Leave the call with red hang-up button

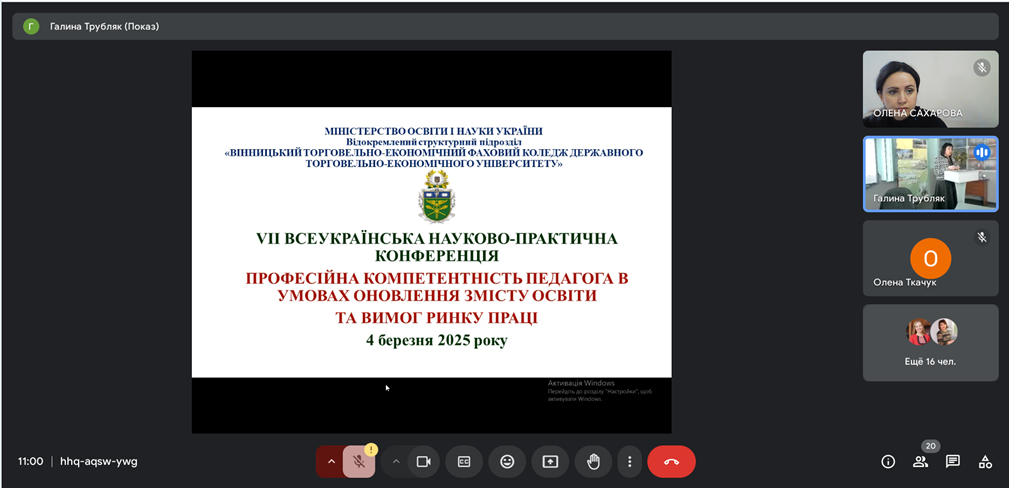(x=671, y=462)
